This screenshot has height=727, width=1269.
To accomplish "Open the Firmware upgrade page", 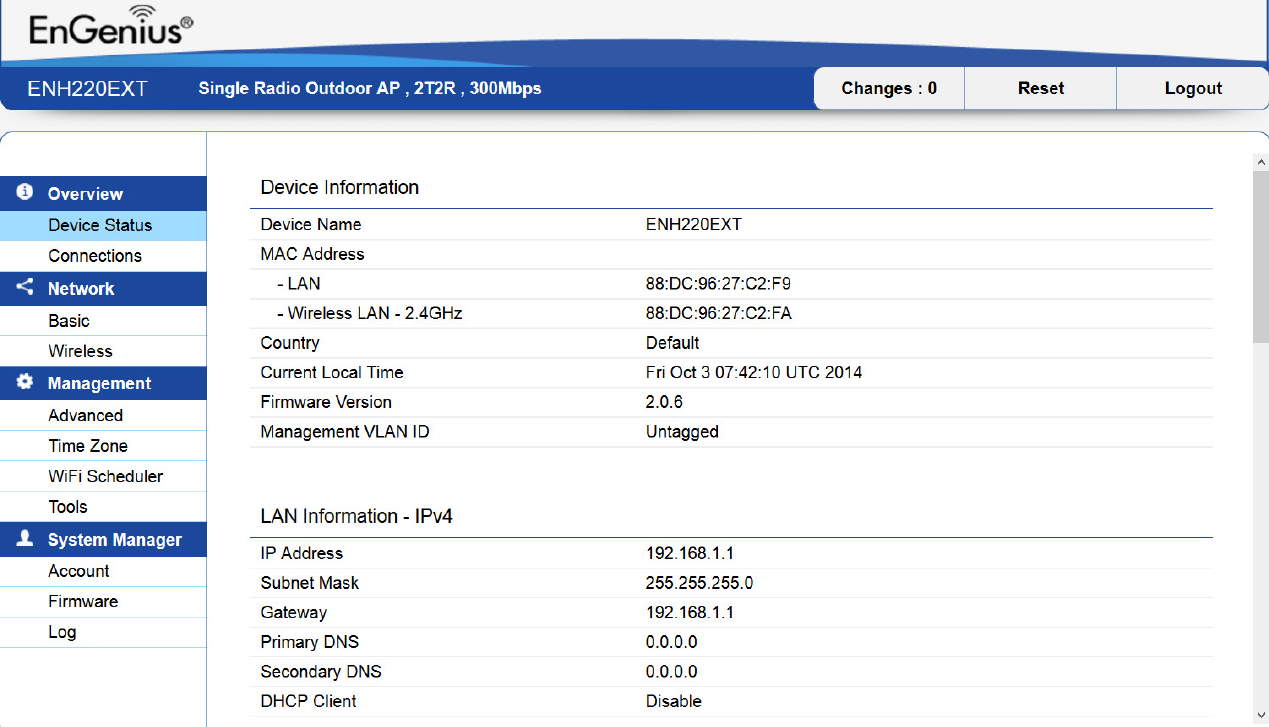I will coord(103,601).
